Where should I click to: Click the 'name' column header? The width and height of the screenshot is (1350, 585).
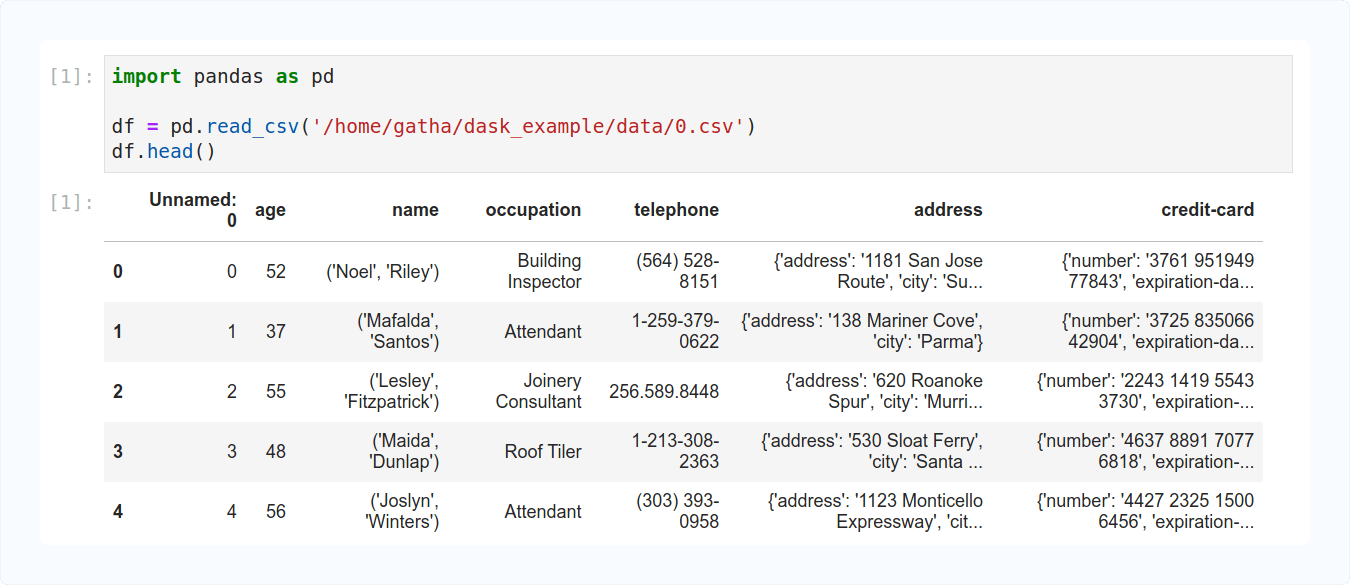coord(415,210)
